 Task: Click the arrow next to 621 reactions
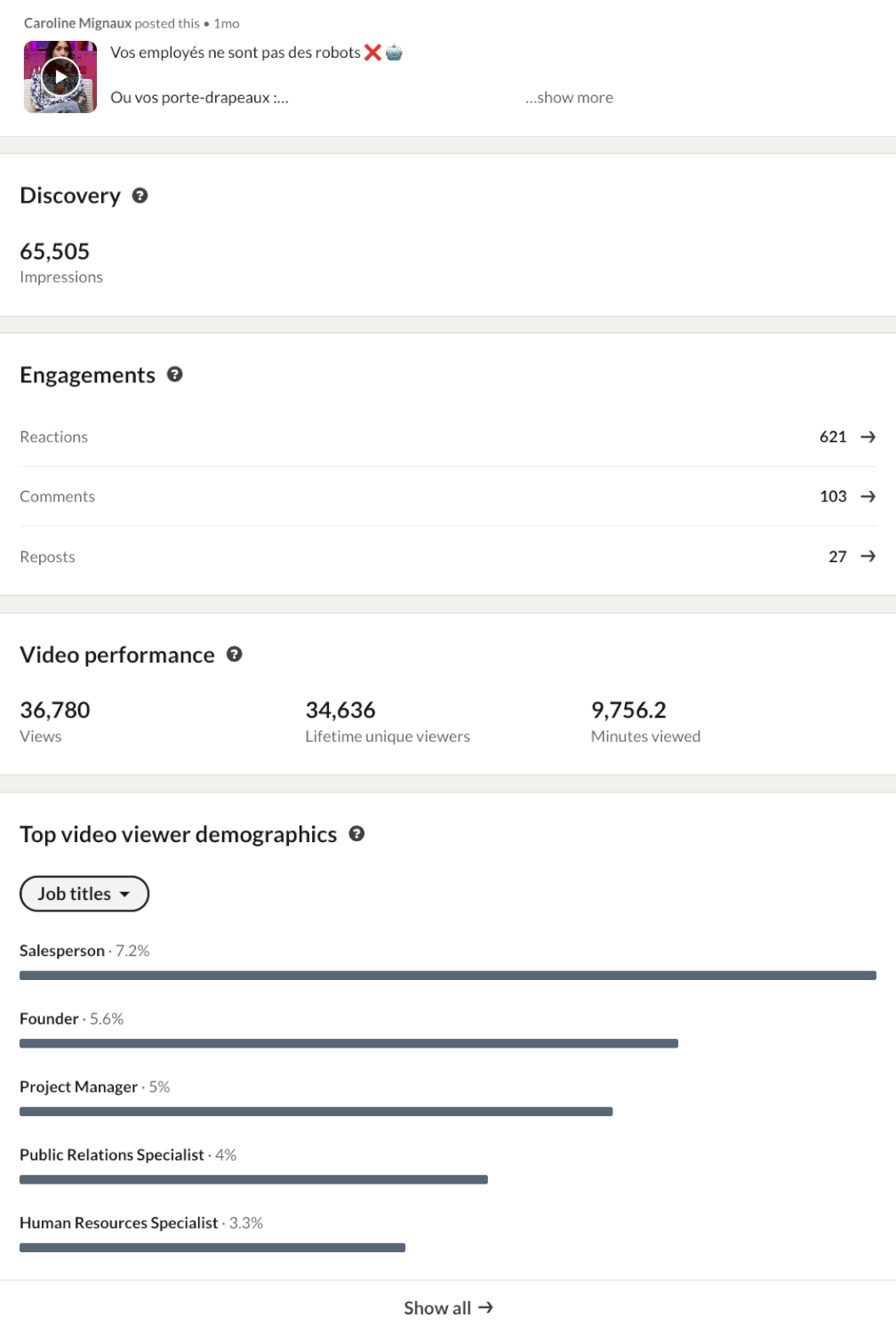(x=868, y=437)
